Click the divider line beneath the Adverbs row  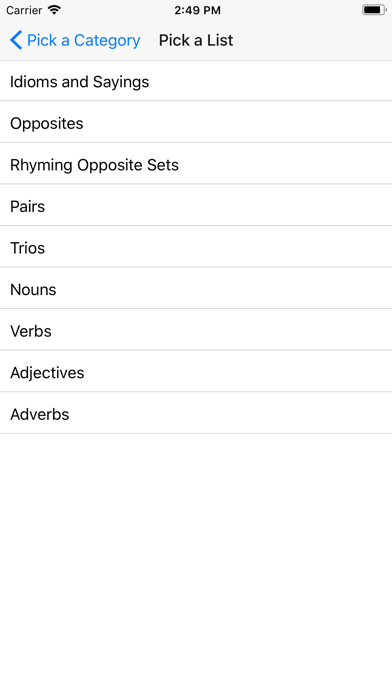click(196, 433)
